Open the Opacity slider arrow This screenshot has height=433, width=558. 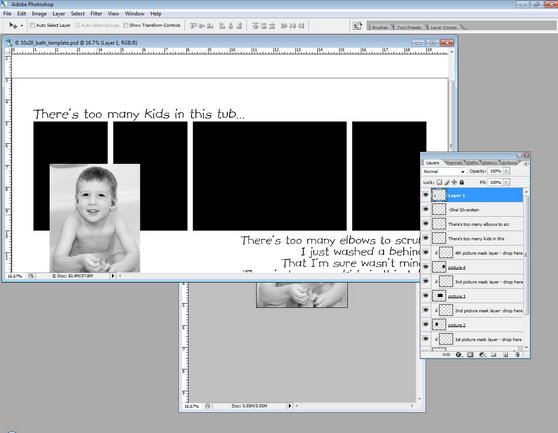pyautogui.click(x=506, y=171)
